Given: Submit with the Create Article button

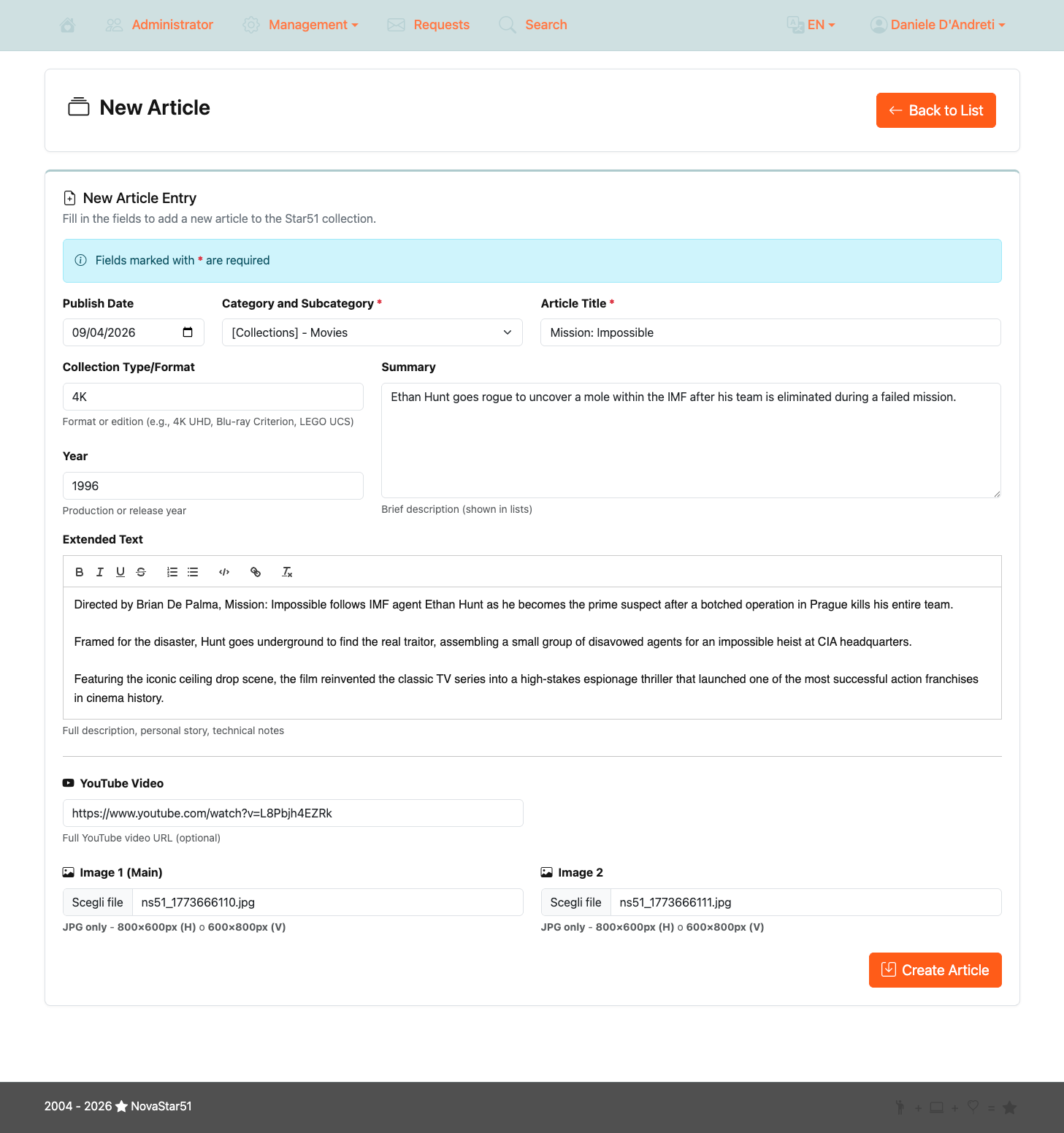Looking at the screenshot, I should point(935,969).
